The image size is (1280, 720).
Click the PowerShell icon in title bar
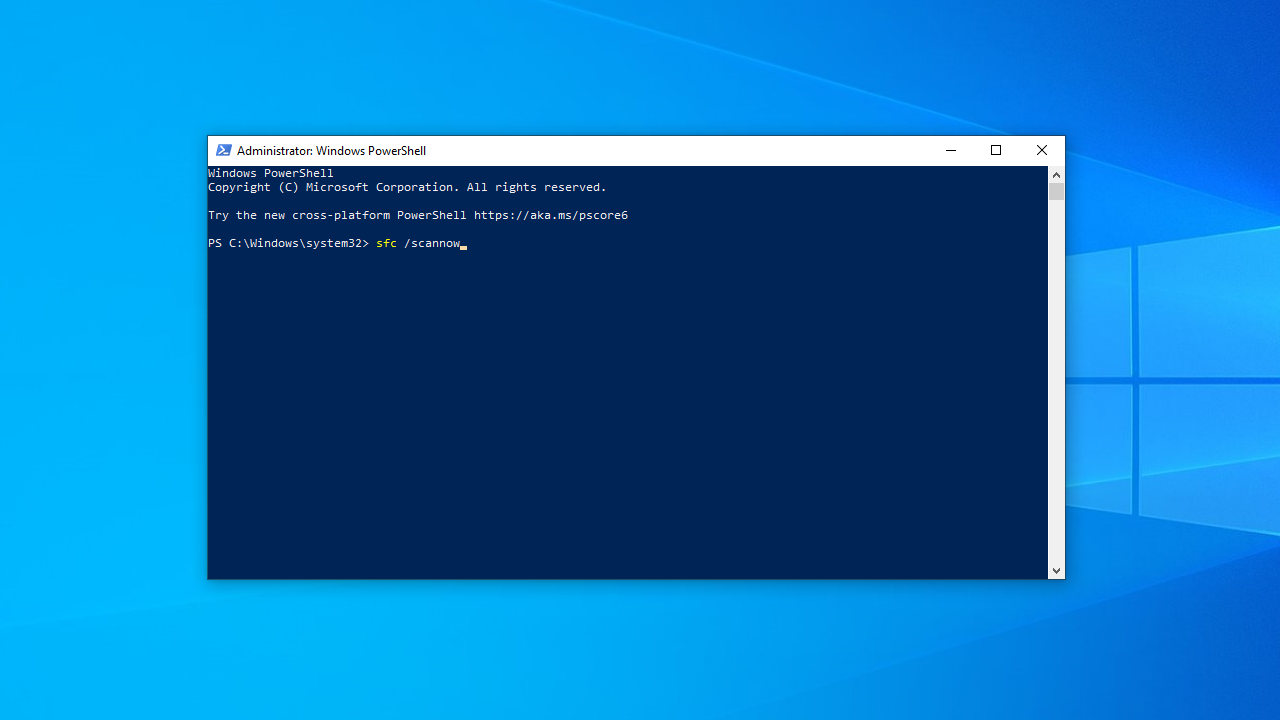tap(223, 150)
